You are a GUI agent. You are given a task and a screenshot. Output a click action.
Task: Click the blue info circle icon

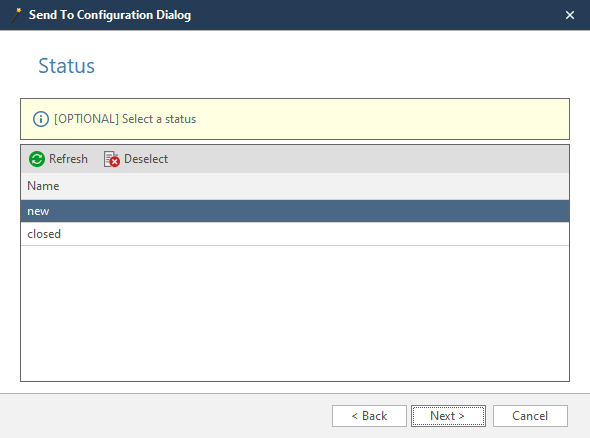tap(41, 119)
